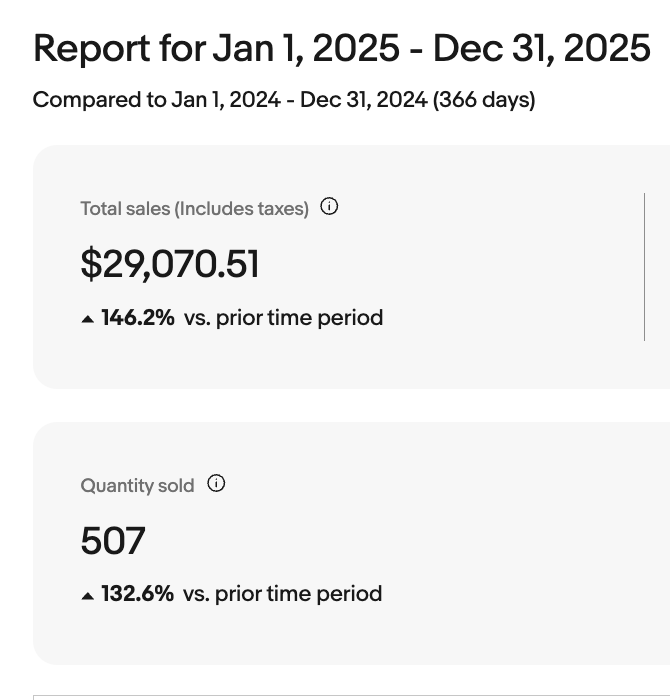Click the partially visible card at bottom

point(350,697)
